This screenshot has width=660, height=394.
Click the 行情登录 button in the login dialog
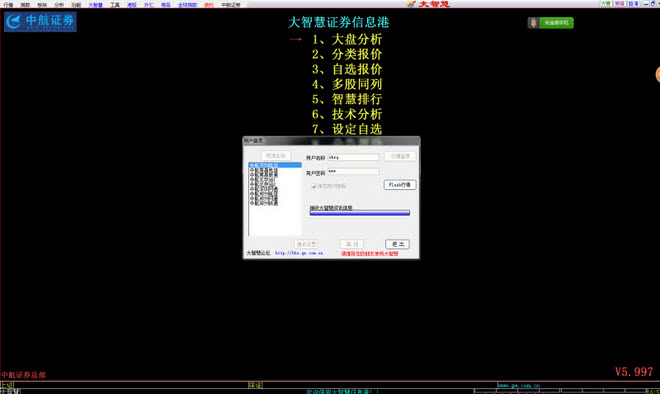point(400,156)
